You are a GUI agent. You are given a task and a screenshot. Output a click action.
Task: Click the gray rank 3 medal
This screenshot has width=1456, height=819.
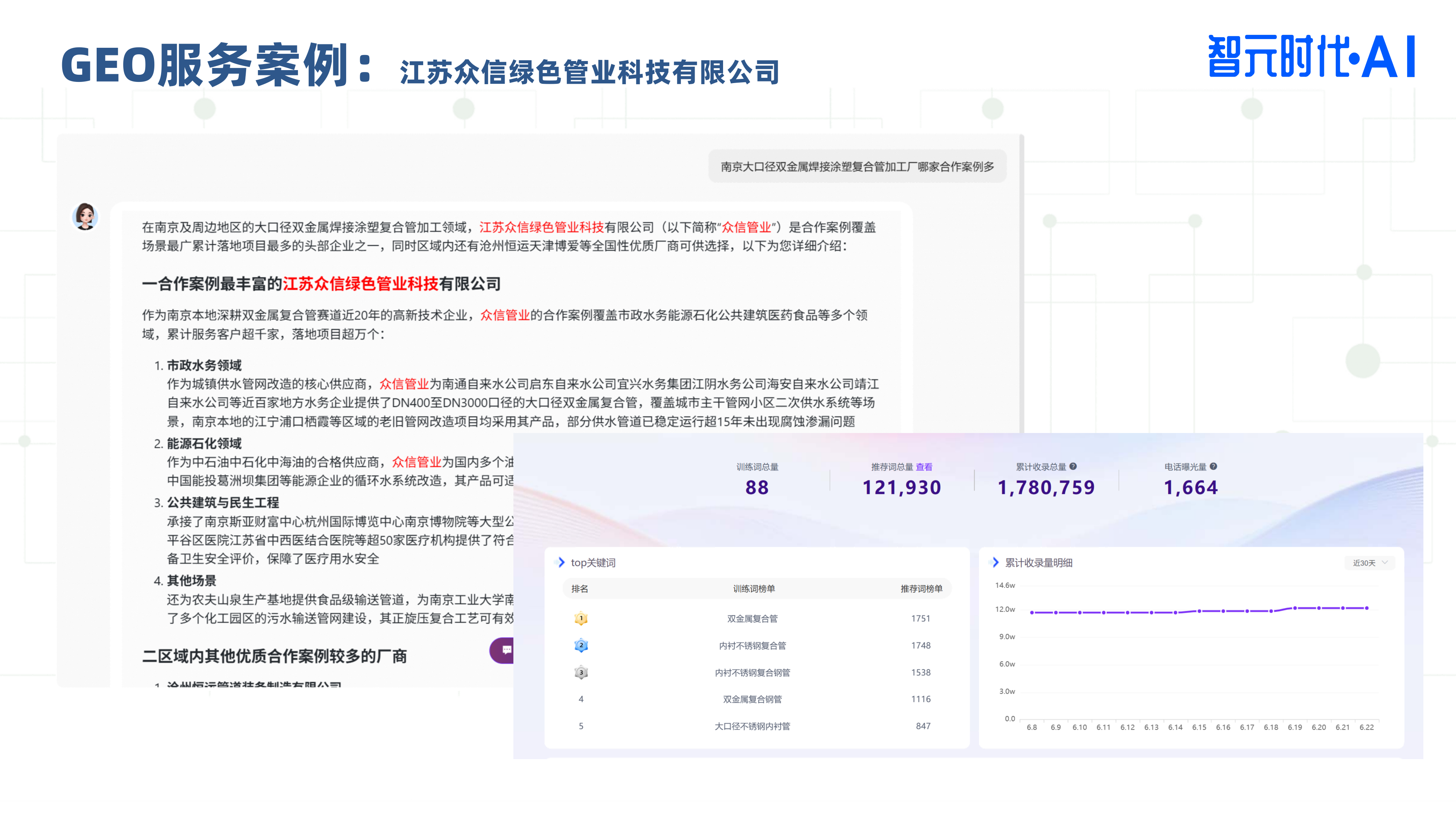coord(581,673)
